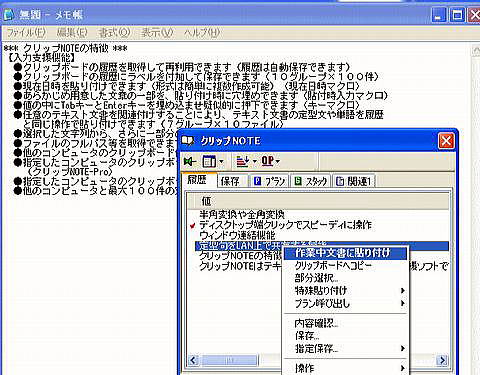Screen dimensions: 480x375
Task: Click the horizontal scrollbar thumb in history list
Action: pos(230,360)
